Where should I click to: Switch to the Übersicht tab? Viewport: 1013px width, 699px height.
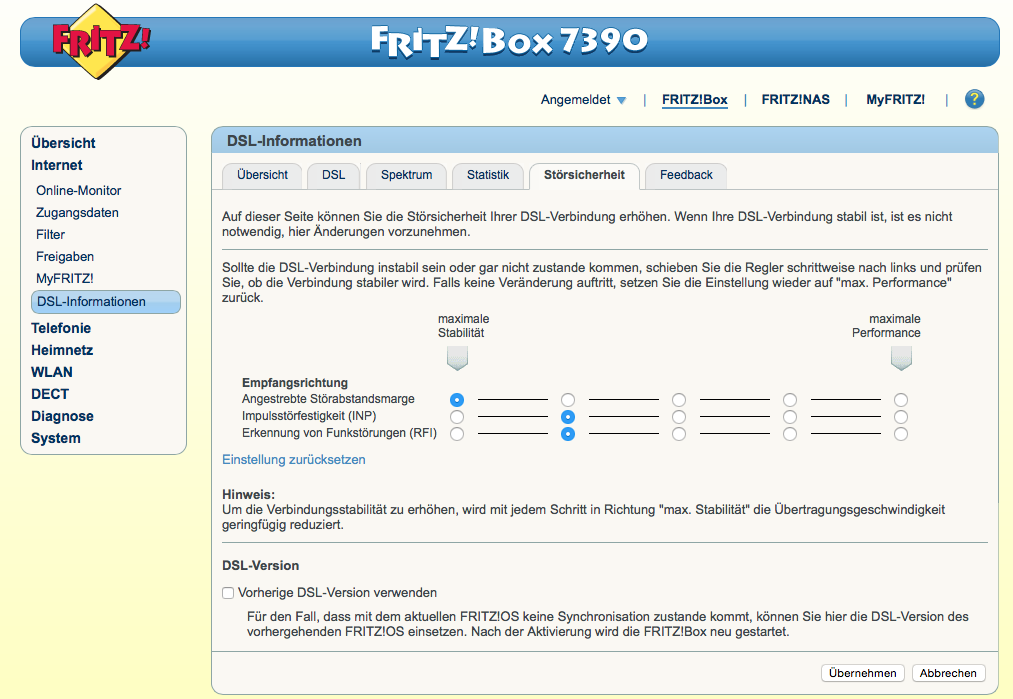tap(262, 175)
